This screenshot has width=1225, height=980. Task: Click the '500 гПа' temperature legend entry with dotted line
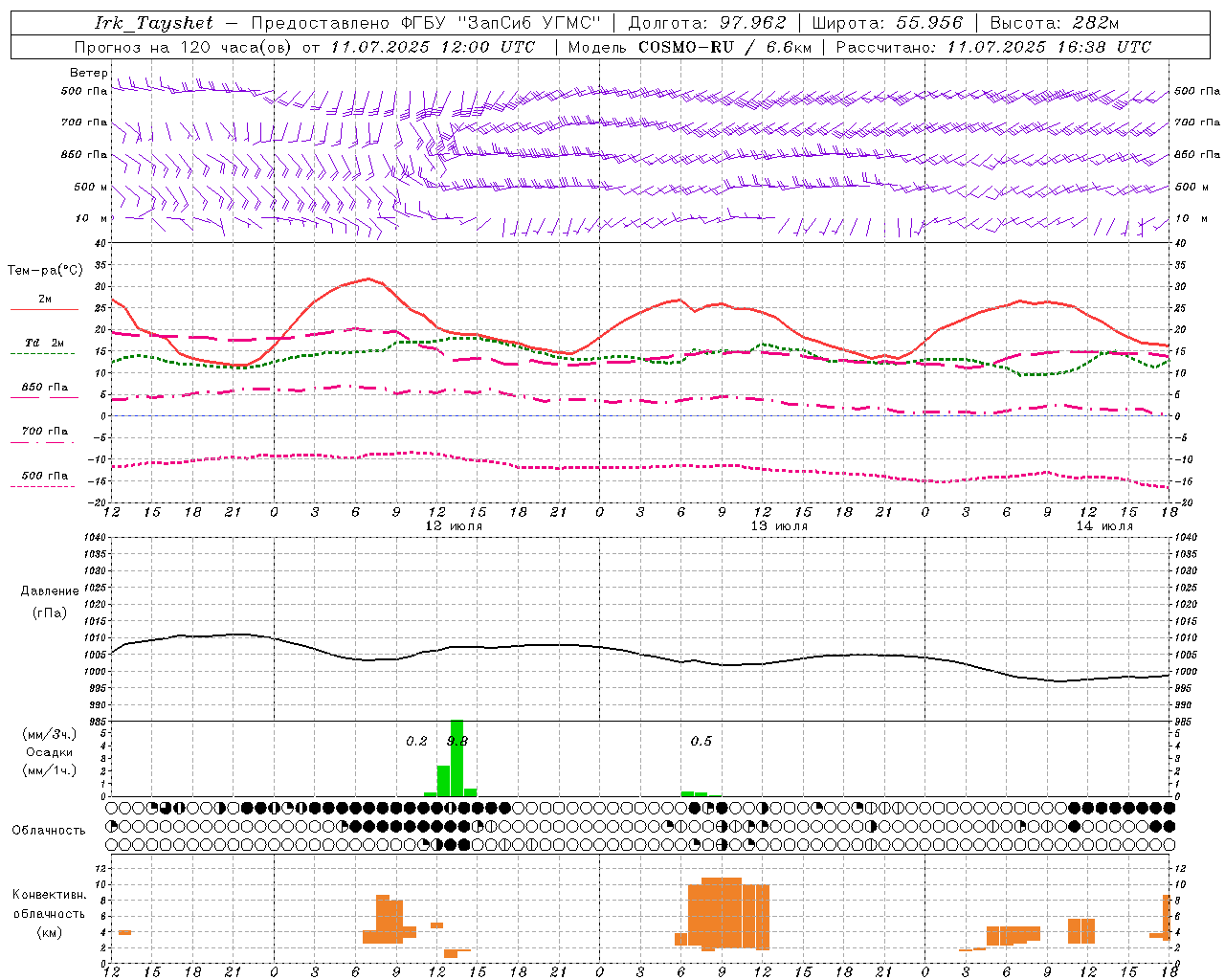45,476
